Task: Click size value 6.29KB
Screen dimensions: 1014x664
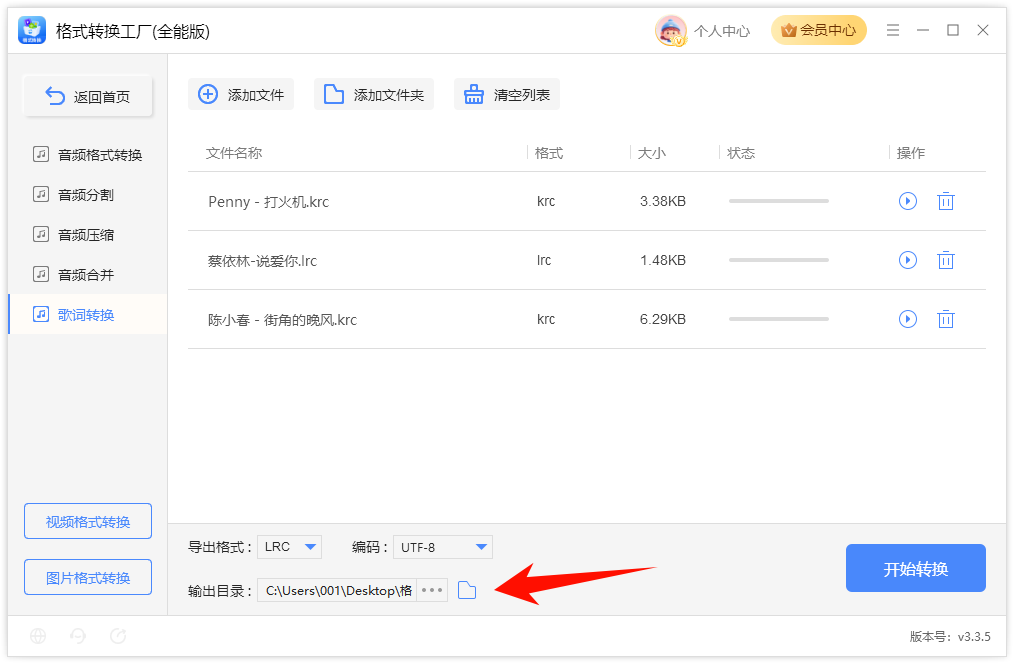Action: [x=663, y=319]
